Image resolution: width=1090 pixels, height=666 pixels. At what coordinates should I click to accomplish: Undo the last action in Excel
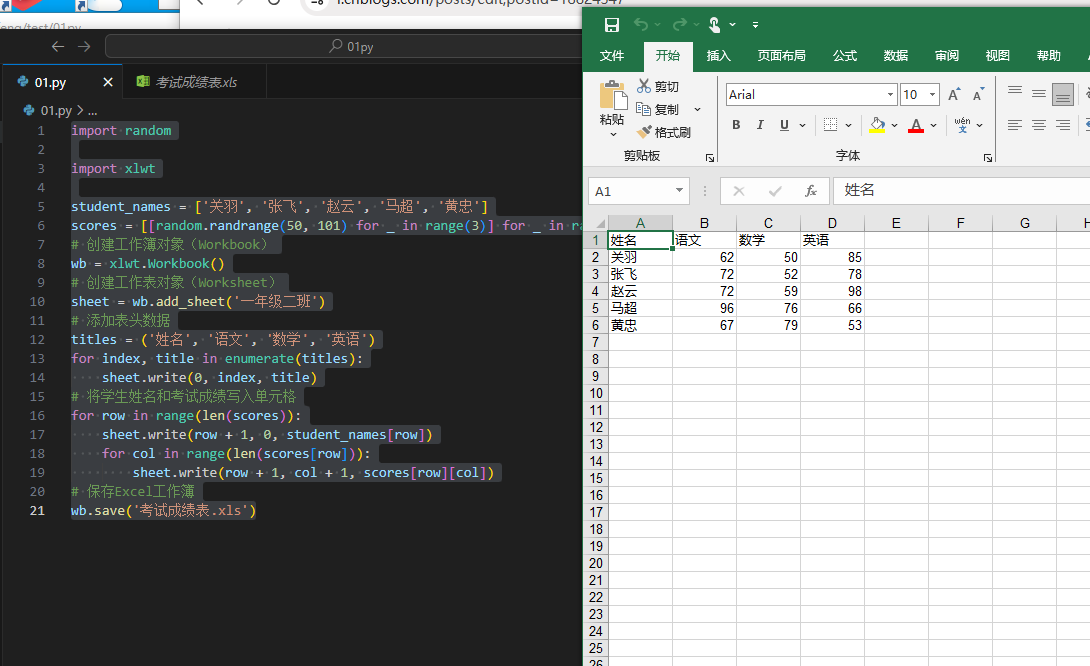[x=641, y=25]
